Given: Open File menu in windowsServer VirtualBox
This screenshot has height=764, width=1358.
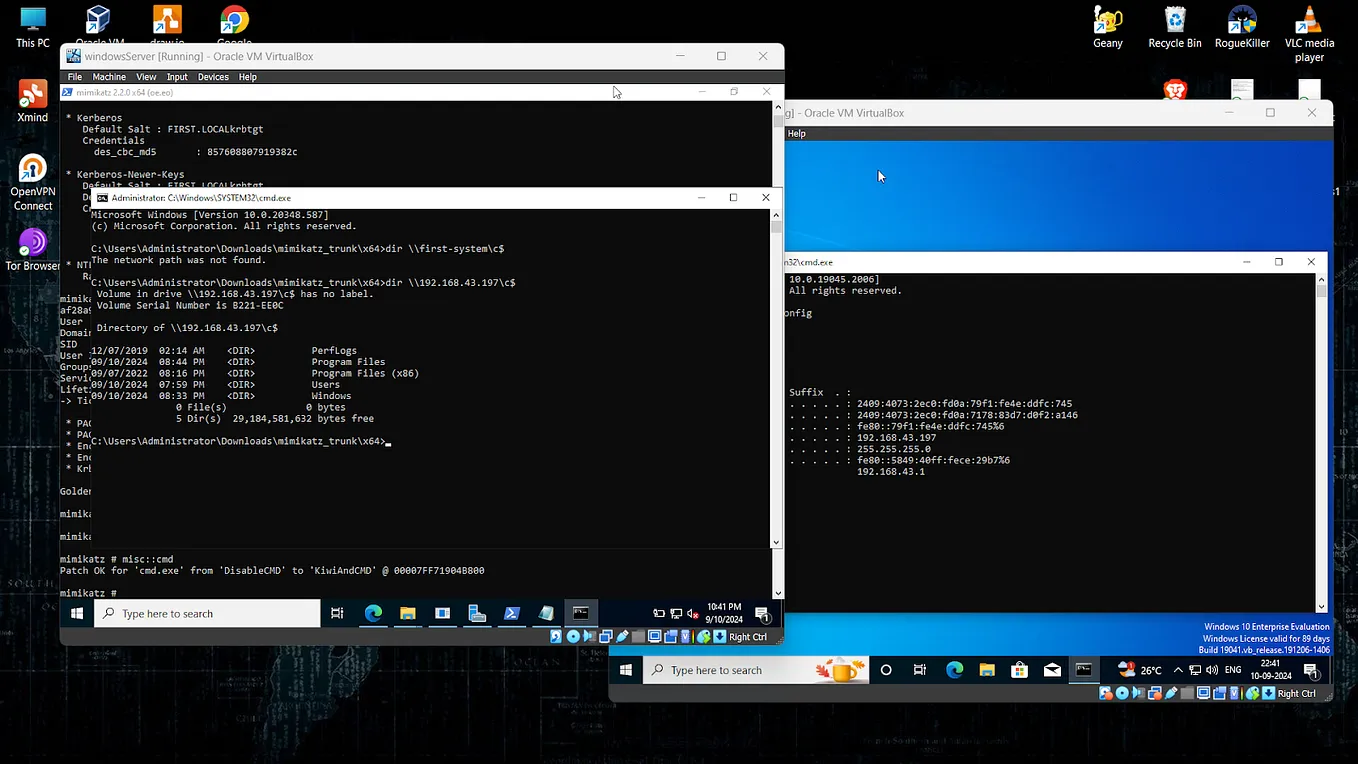Looking at the screenshot, I should [75, 77].
